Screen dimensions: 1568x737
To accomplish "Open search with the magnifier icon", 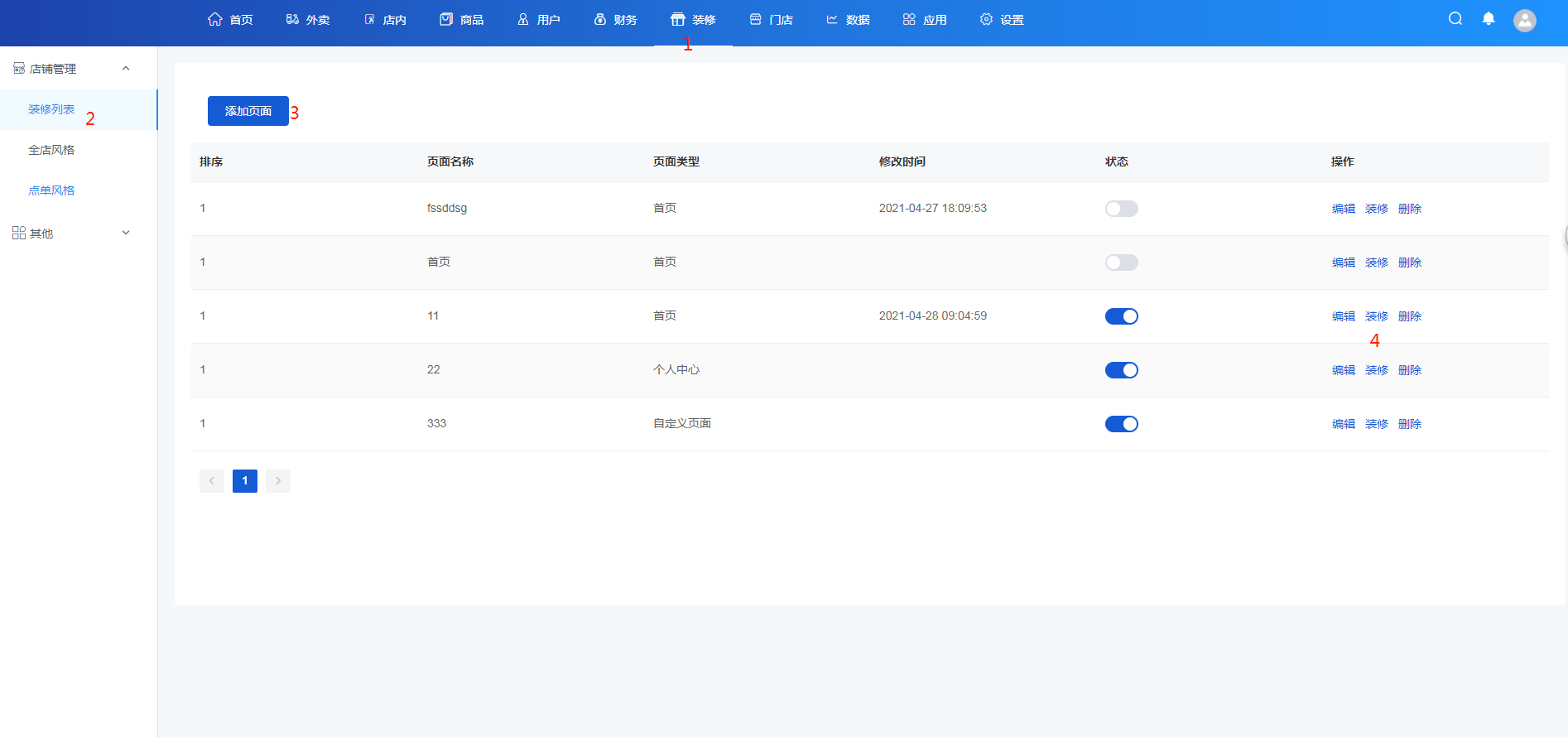I will [1455, 19].
